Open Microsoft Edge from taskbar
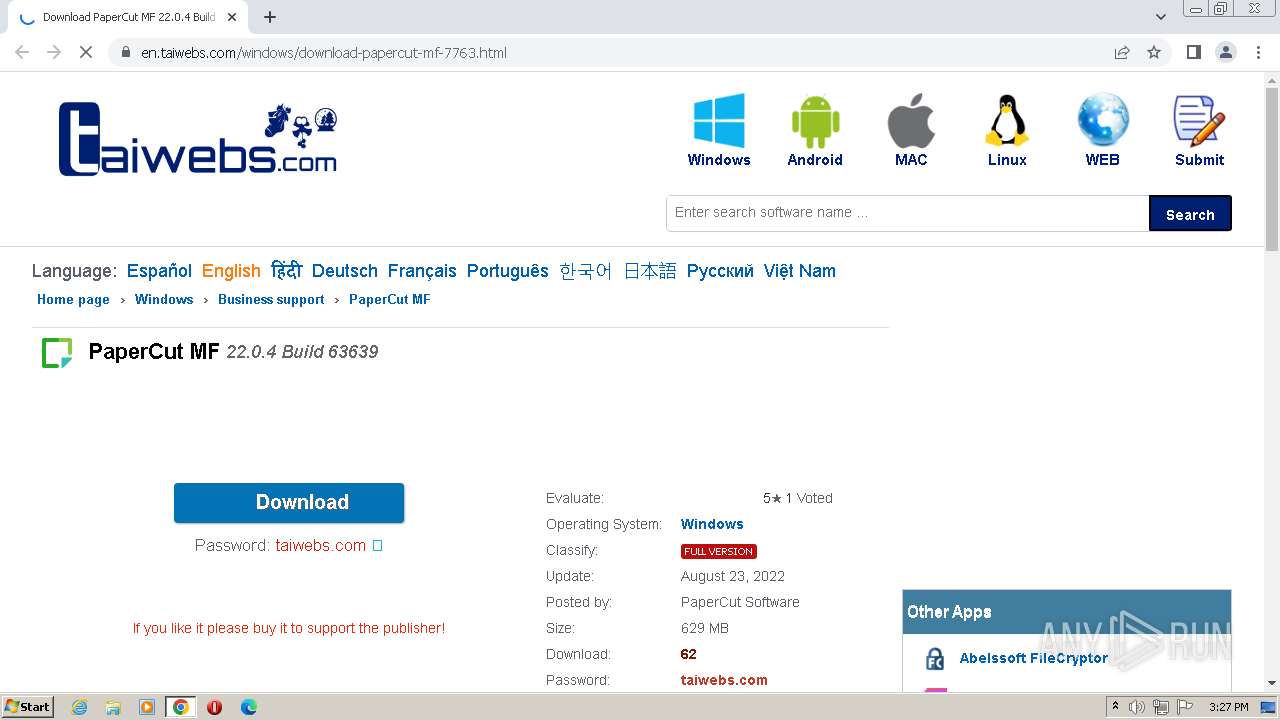The image size is (1280, 720). 248,707
